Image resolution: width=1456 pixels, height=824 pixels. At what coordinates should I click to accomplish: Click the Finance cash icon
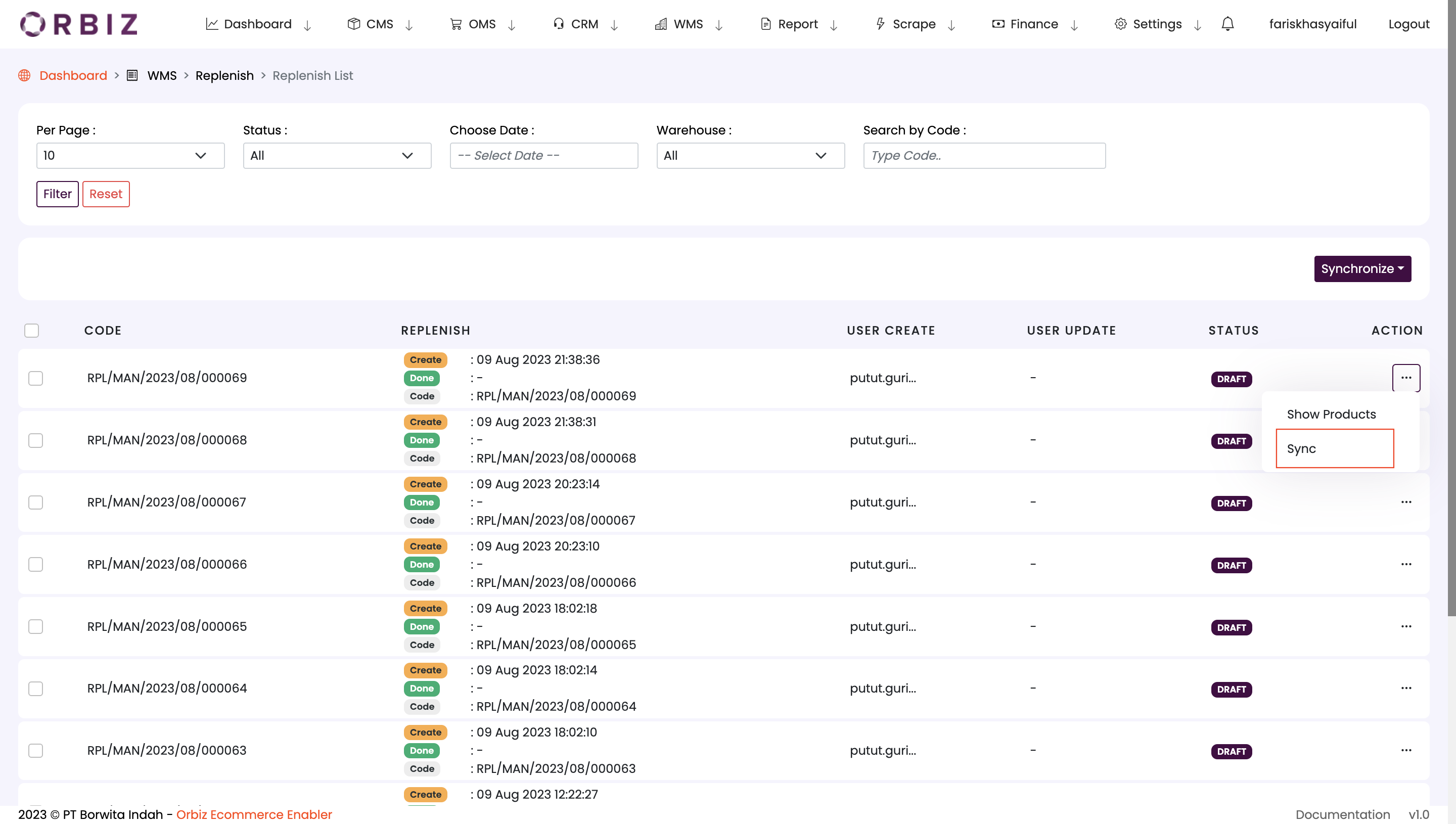tap(998, 24)
